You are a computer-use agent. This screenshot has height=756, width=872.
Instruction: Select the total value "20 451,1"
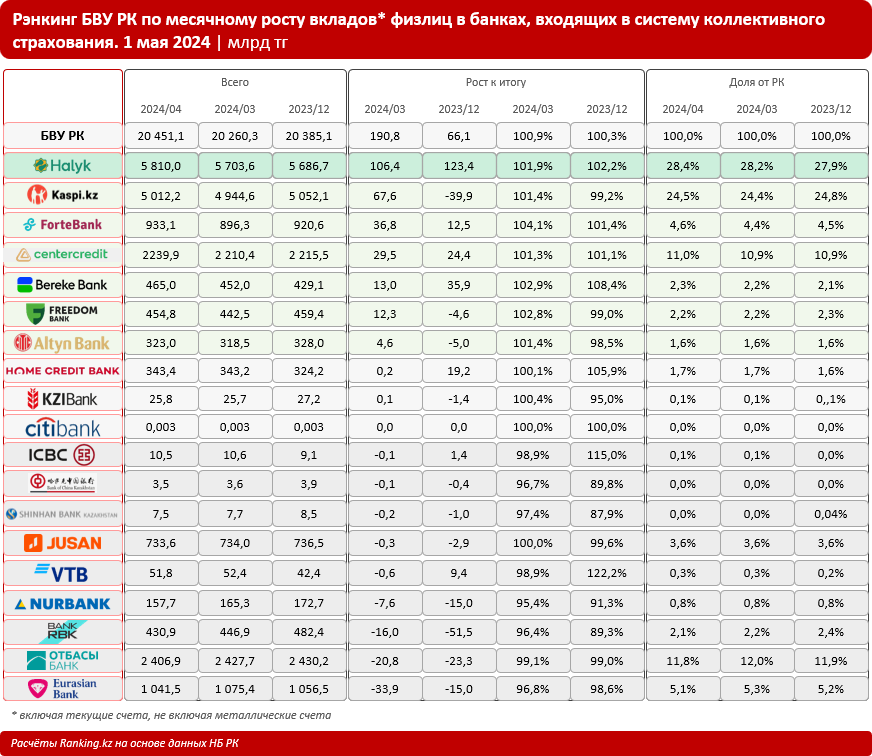161,136
